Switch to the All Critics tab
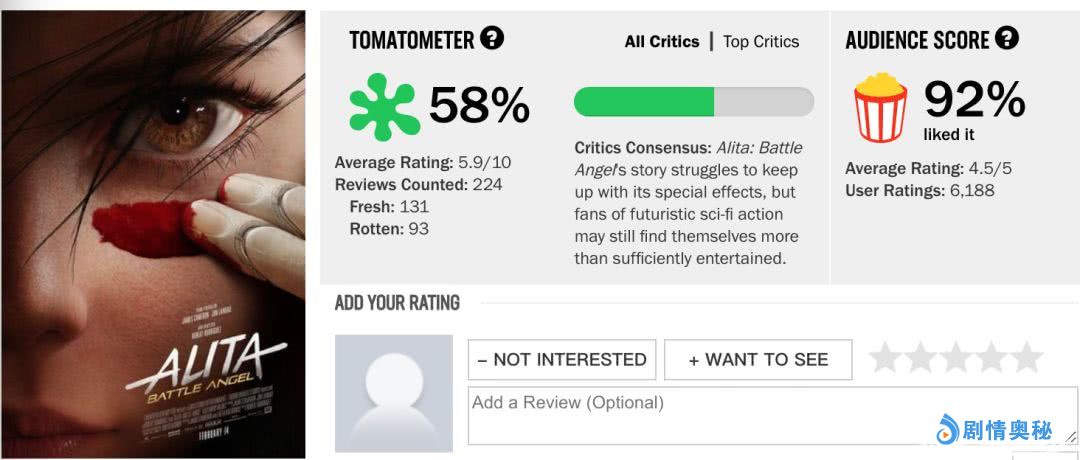This screenshot has width=1080, height=460. (663, 42)
